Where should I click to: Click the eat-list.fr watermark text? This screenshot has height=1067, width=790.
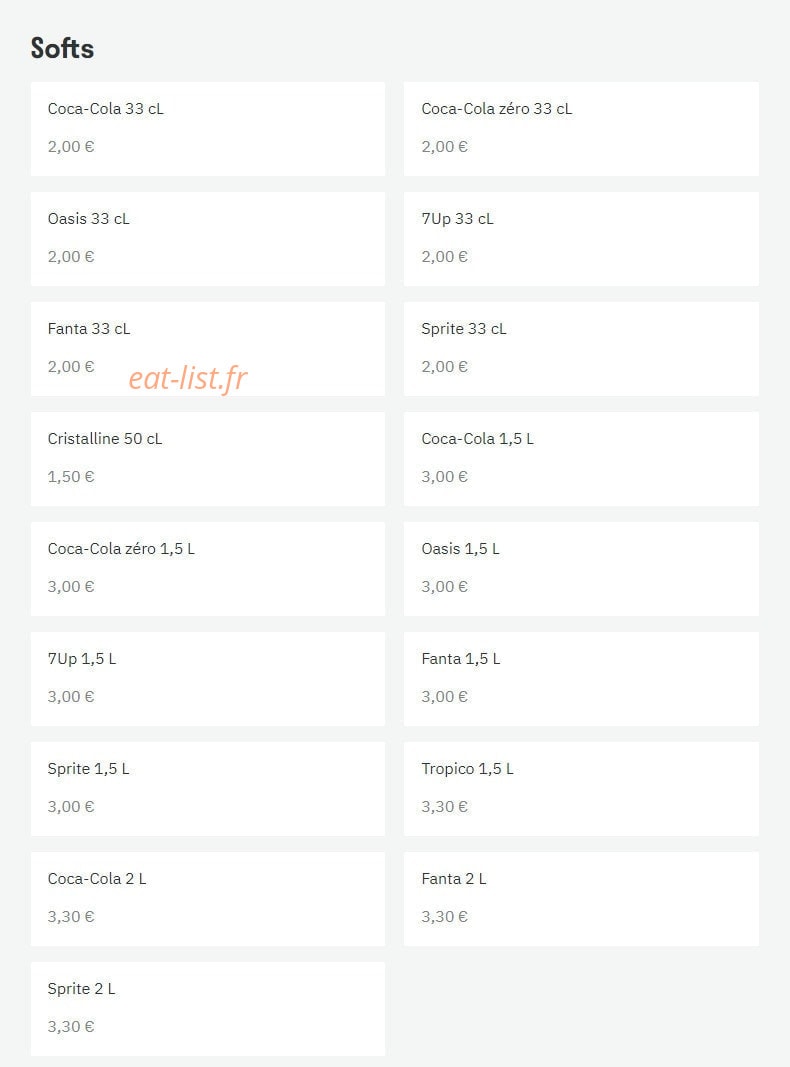188,378
